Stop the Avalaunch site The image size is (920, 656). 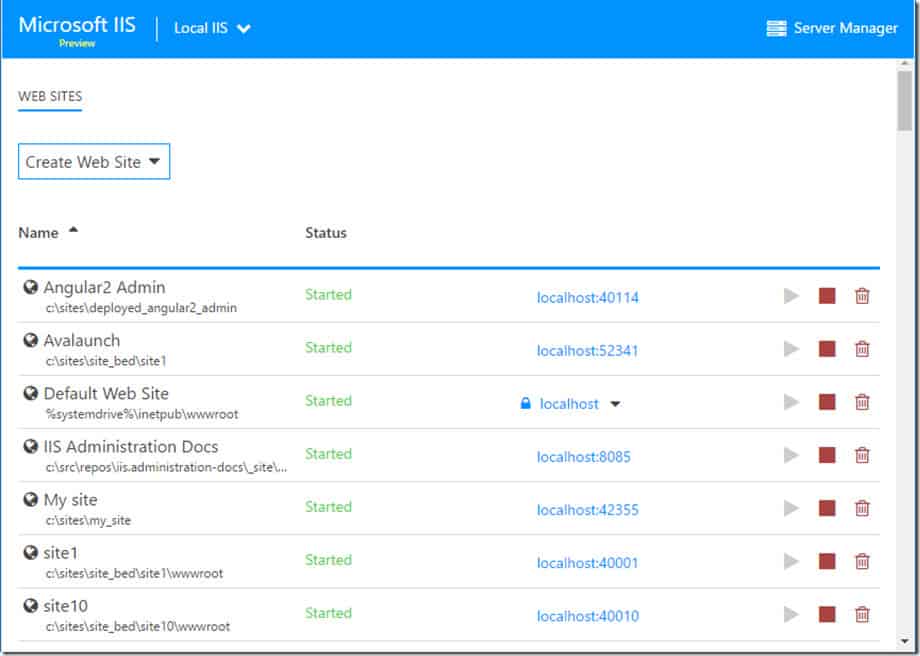pyautogui.click(x=827, y=349)
